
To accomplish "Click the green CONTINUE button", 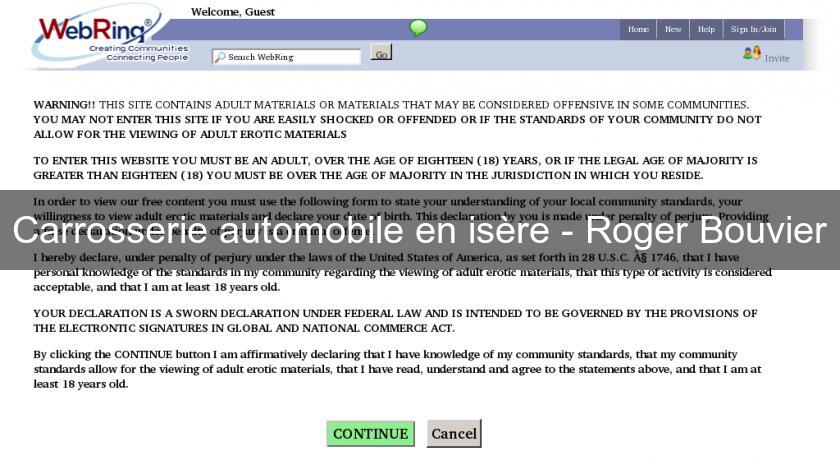I will click(x=370, y=433).
